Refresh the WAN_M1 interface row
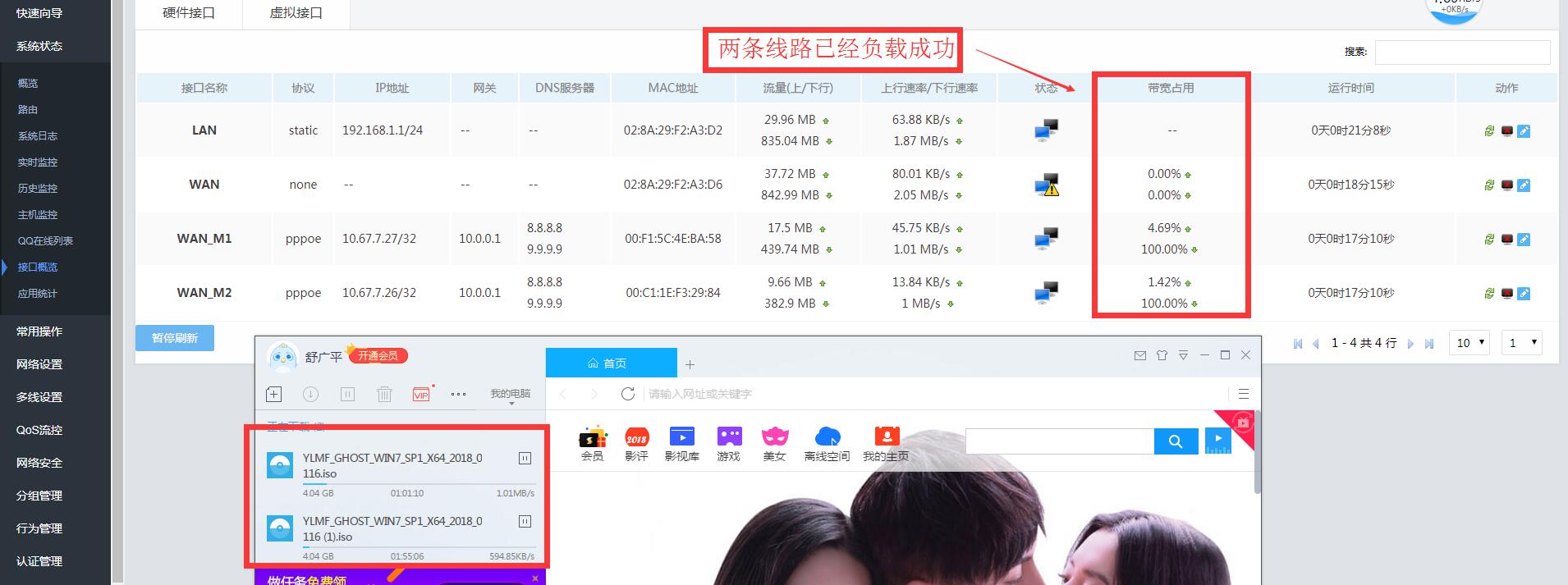The height and width of the screenshot is (585, 1568). (x=1489, y=239)
